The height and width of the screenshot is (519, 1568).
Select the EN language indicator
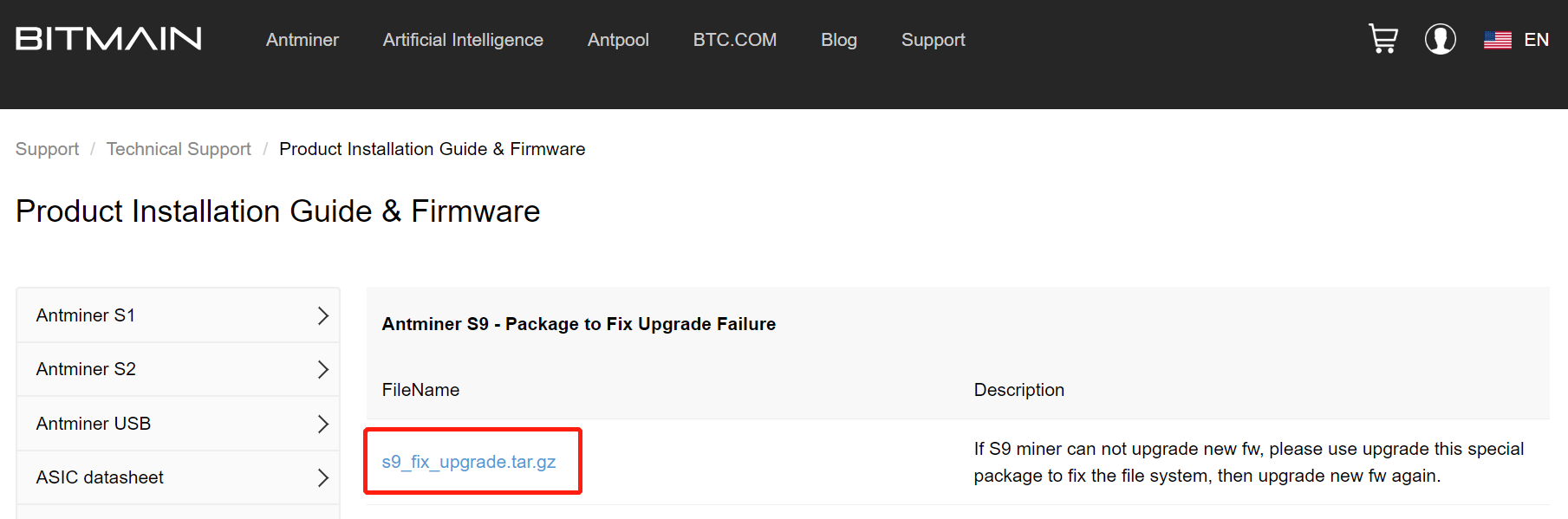pos(1537,40)
